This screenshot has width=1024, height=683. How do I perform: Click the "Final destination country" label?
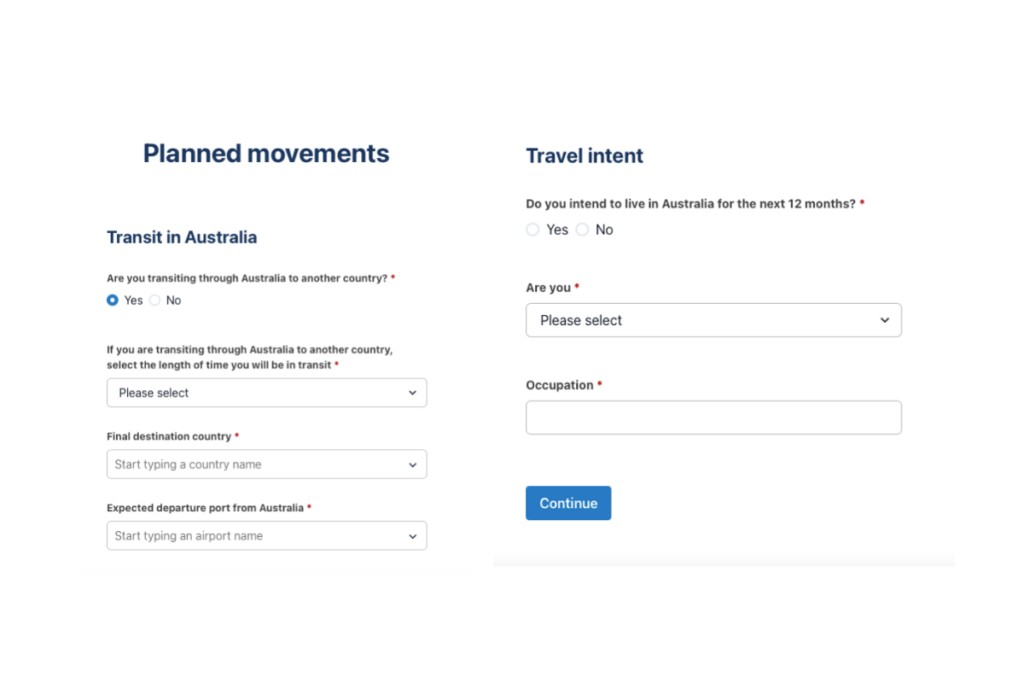click(x=169, y=437)
